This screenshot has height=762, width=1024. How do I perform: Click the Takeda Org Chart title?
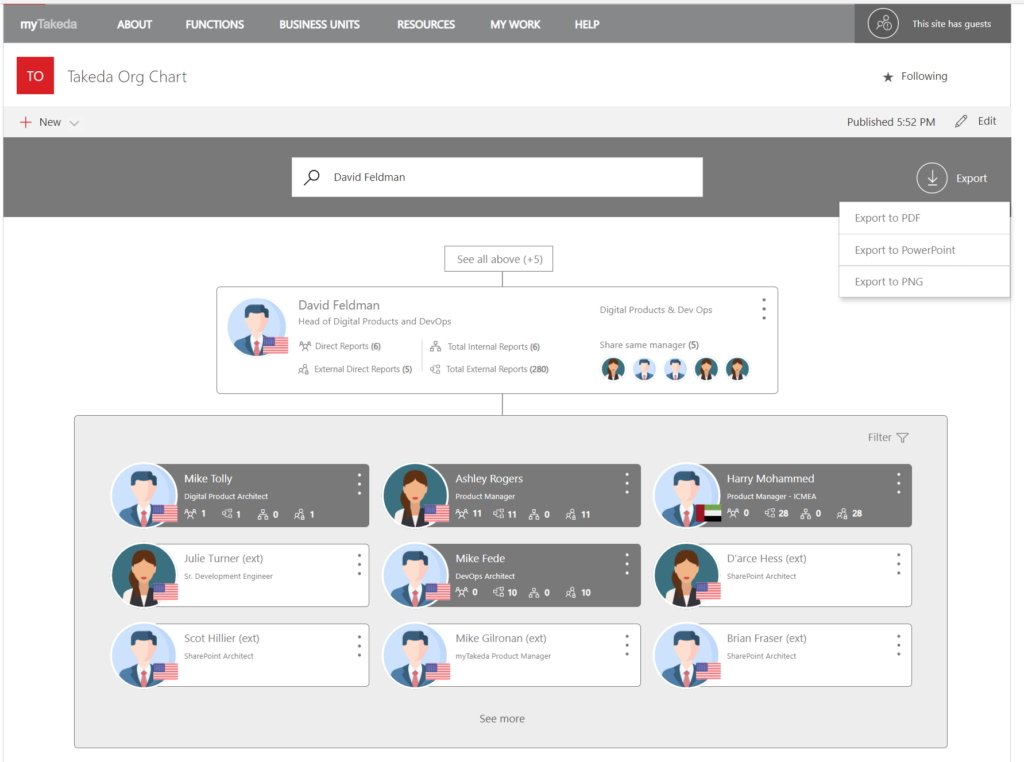[127, 76]
